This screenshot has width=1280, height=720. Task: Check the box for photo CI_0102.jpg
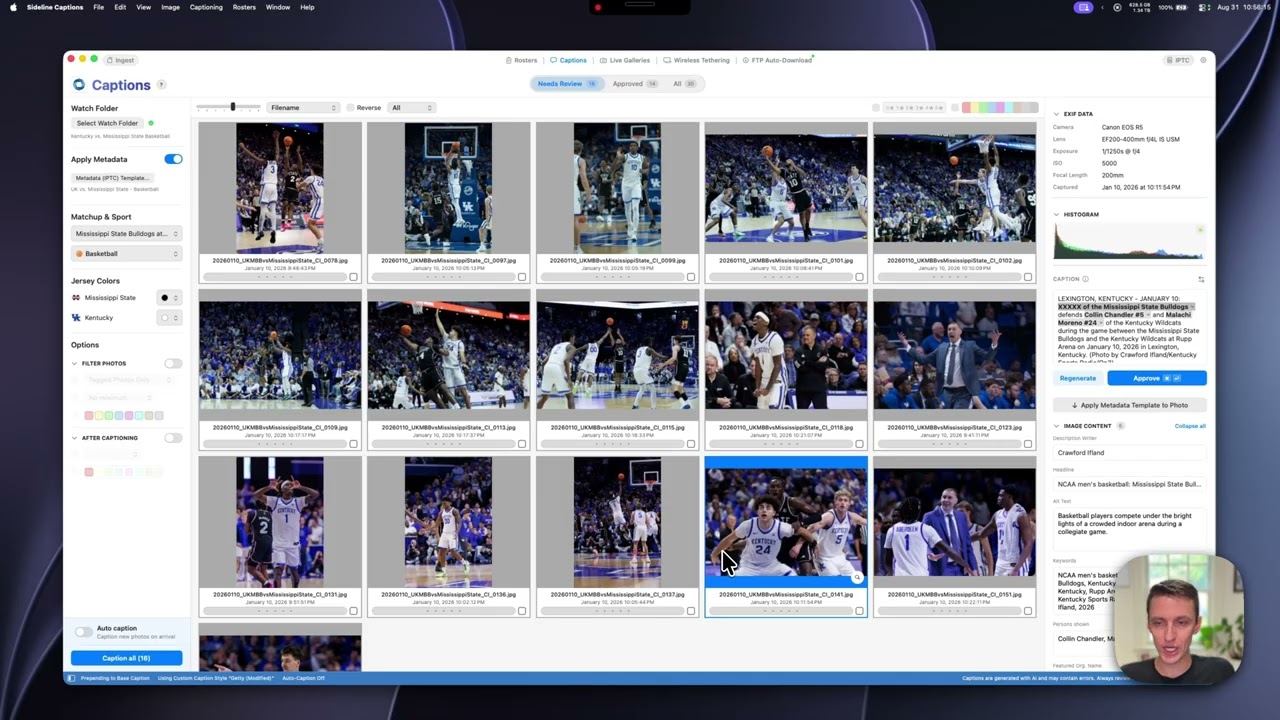coord(1027,277)
